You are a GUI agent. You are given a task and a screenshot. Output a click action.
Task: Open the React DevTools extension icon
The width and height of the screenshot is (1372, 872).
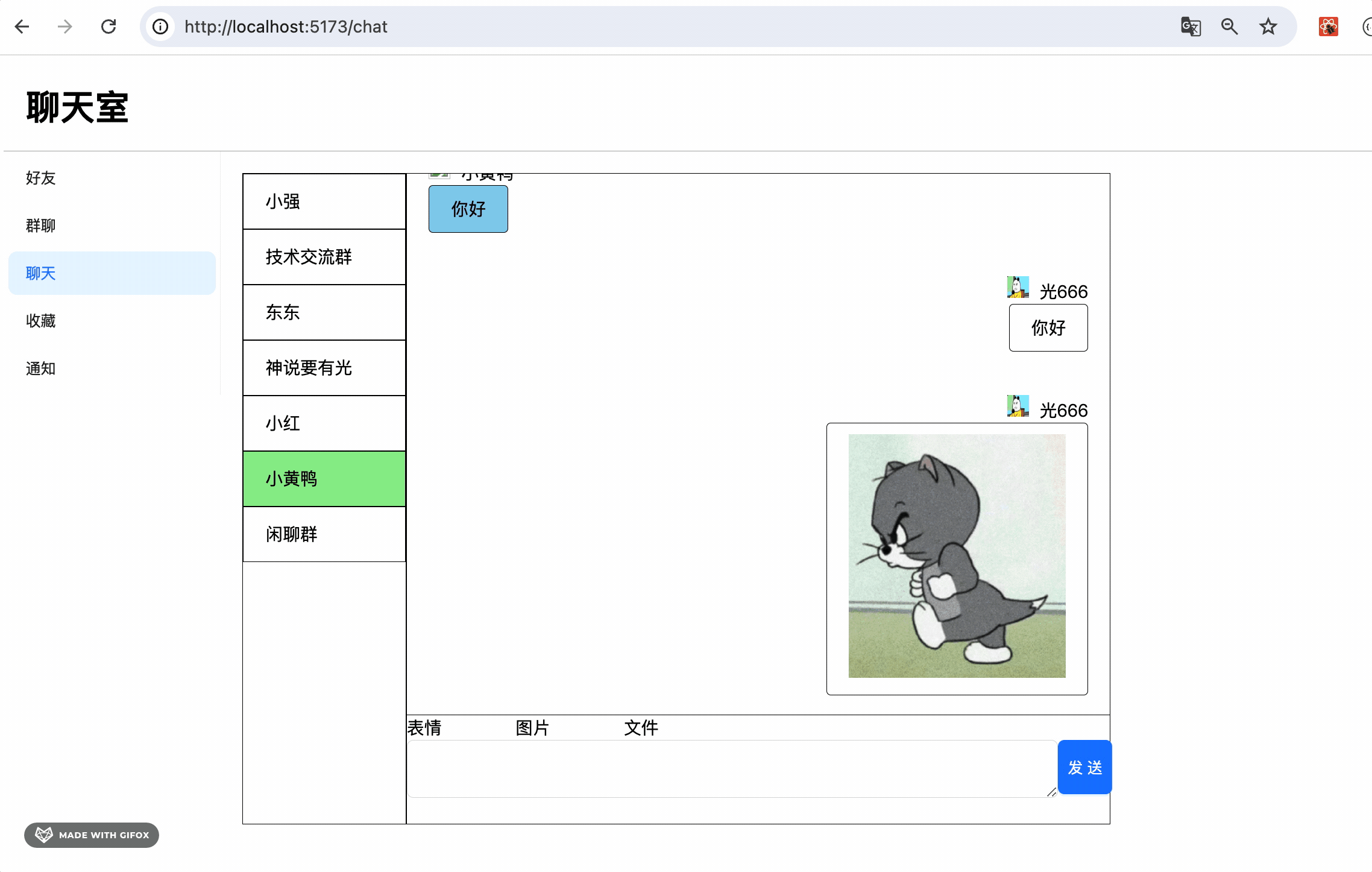1328,27
